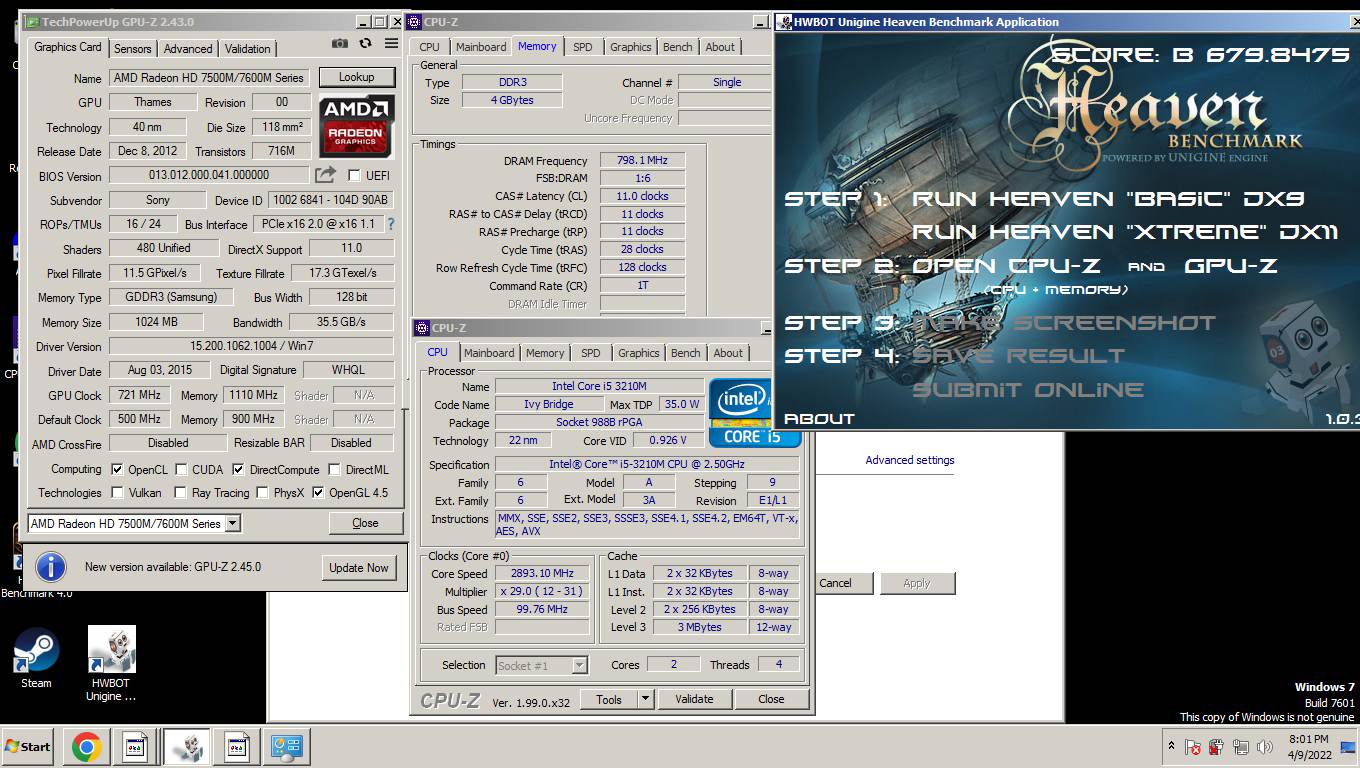
Task: Toggle the Ray Tracing checkbox
Action: coord(180,492)
